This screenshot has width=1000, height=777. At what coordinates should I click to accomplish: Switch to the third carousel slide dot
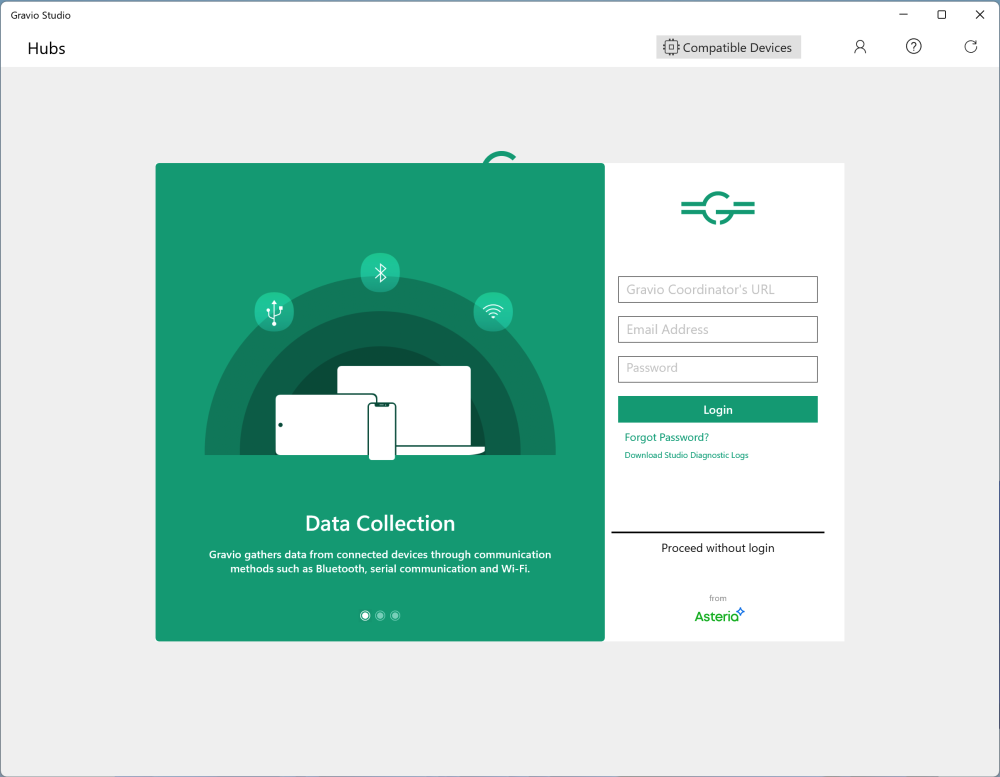[x=395, y=616]
